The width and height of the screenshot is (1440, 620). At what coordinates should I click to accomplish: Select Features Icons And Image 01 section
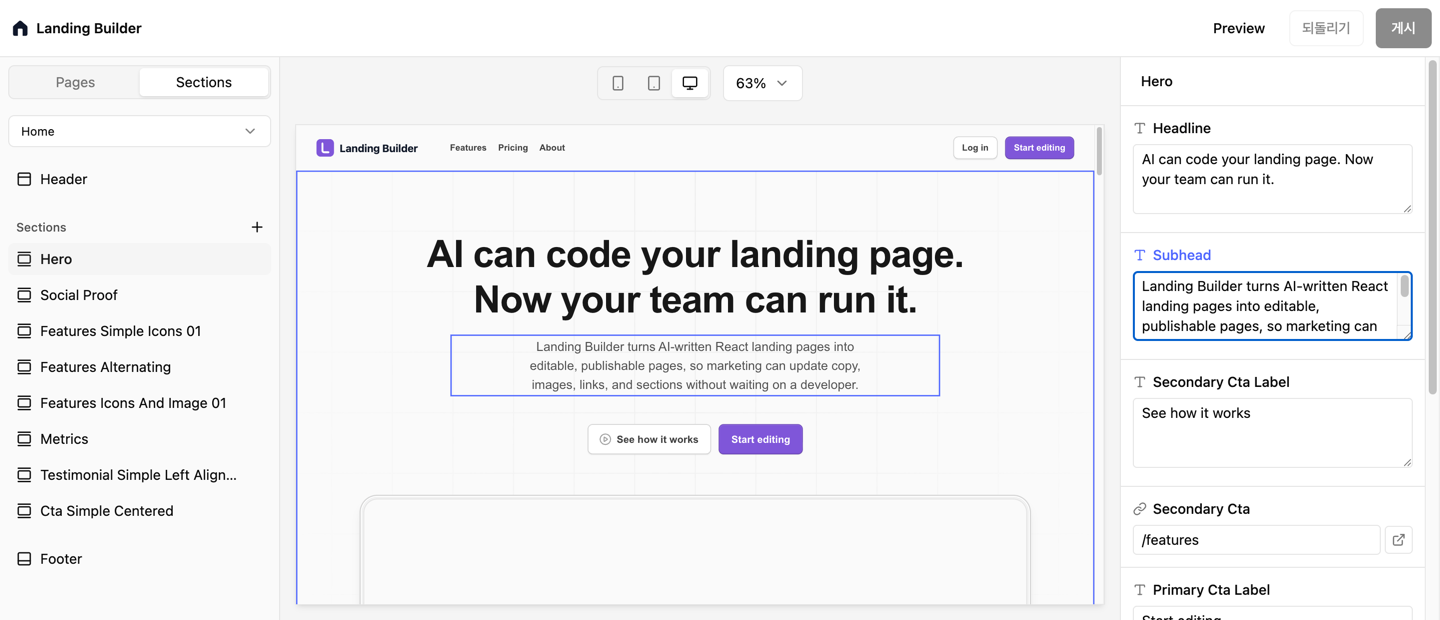click(x=139, y=403)
